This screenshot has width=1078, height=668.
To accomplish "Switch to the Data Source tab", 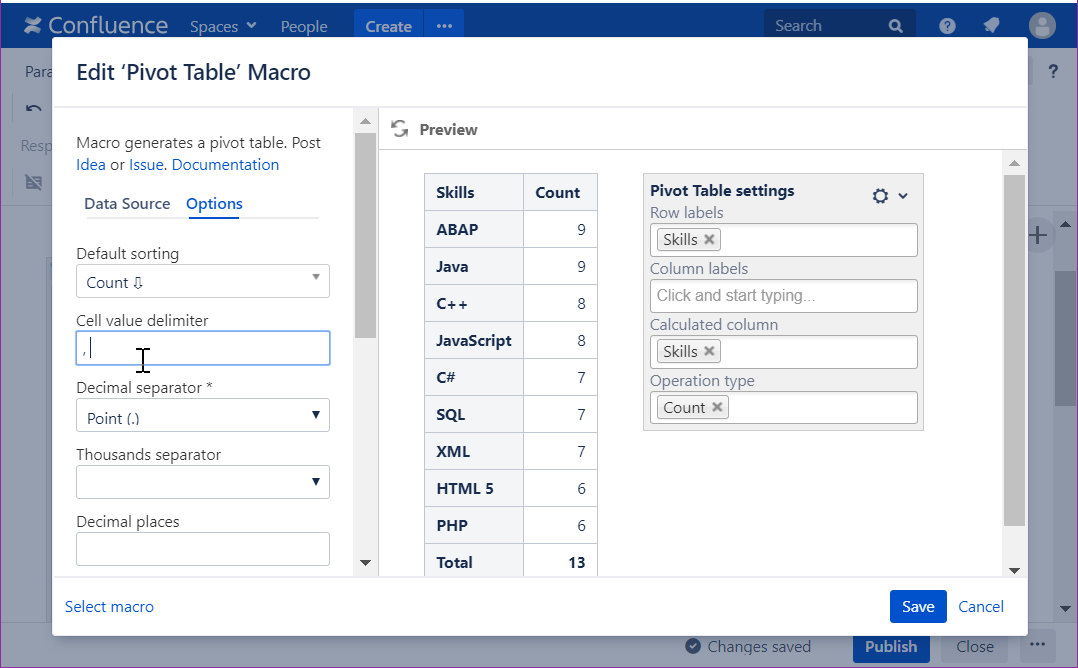I will coord(127,203).
